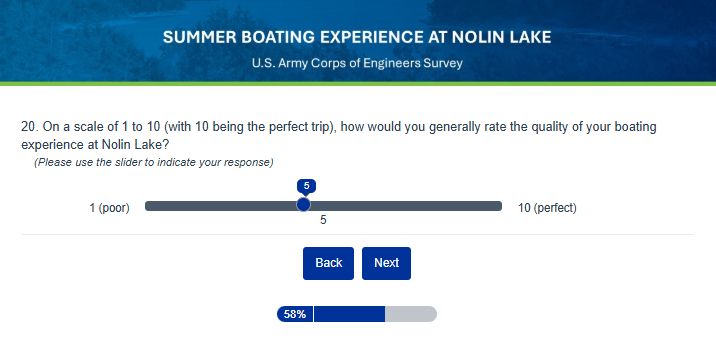The image size is (716, 362).
Task: Click the slider track midway between 5 and 10
Action: tap(403, 206)
